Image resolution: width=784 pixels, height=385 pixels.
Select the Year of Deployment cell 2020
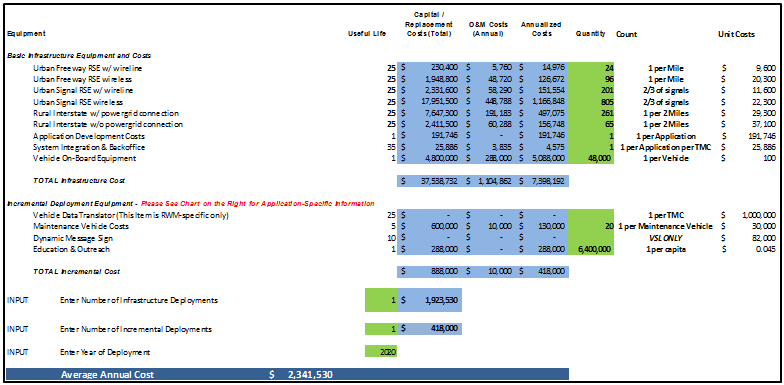(x=381, y=352)
